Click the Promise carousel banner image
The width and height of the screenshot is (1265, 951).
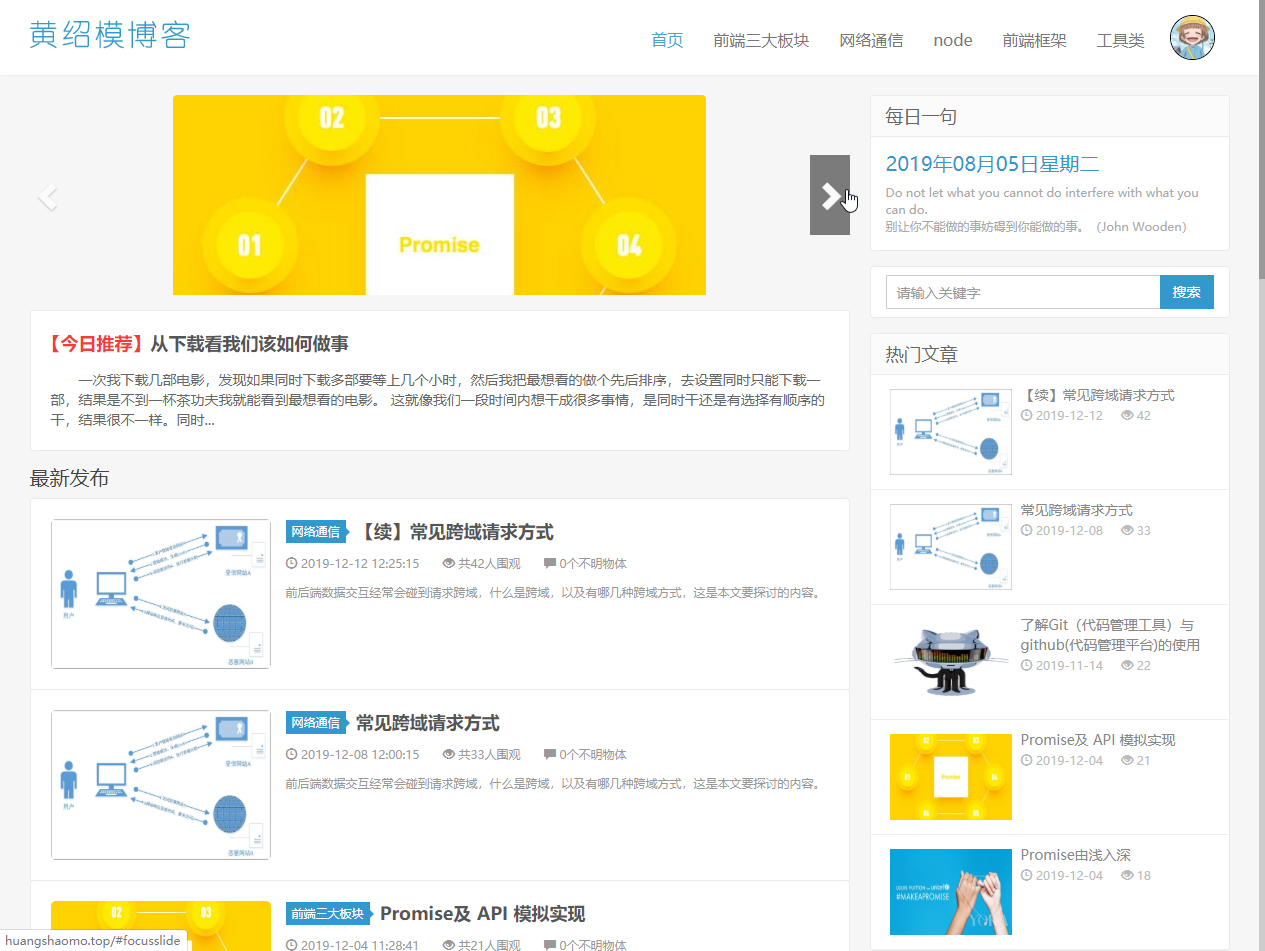point(439,195)
